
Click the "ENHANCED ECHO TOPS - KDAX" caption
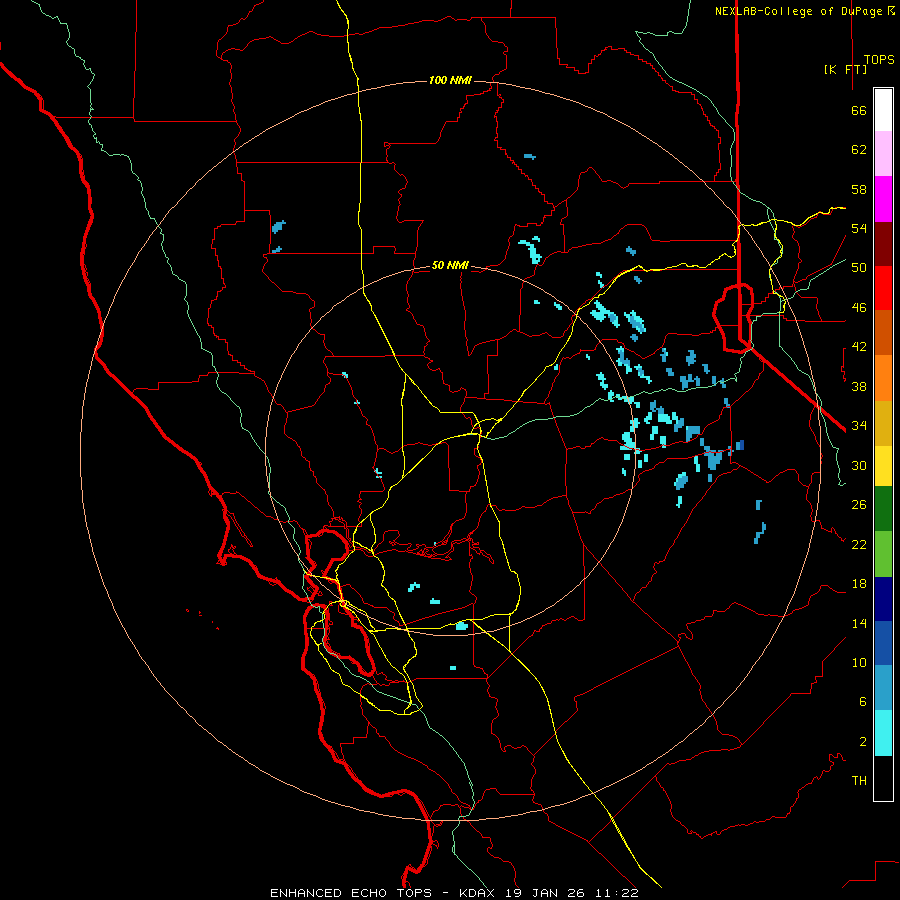tap(382, 893)
